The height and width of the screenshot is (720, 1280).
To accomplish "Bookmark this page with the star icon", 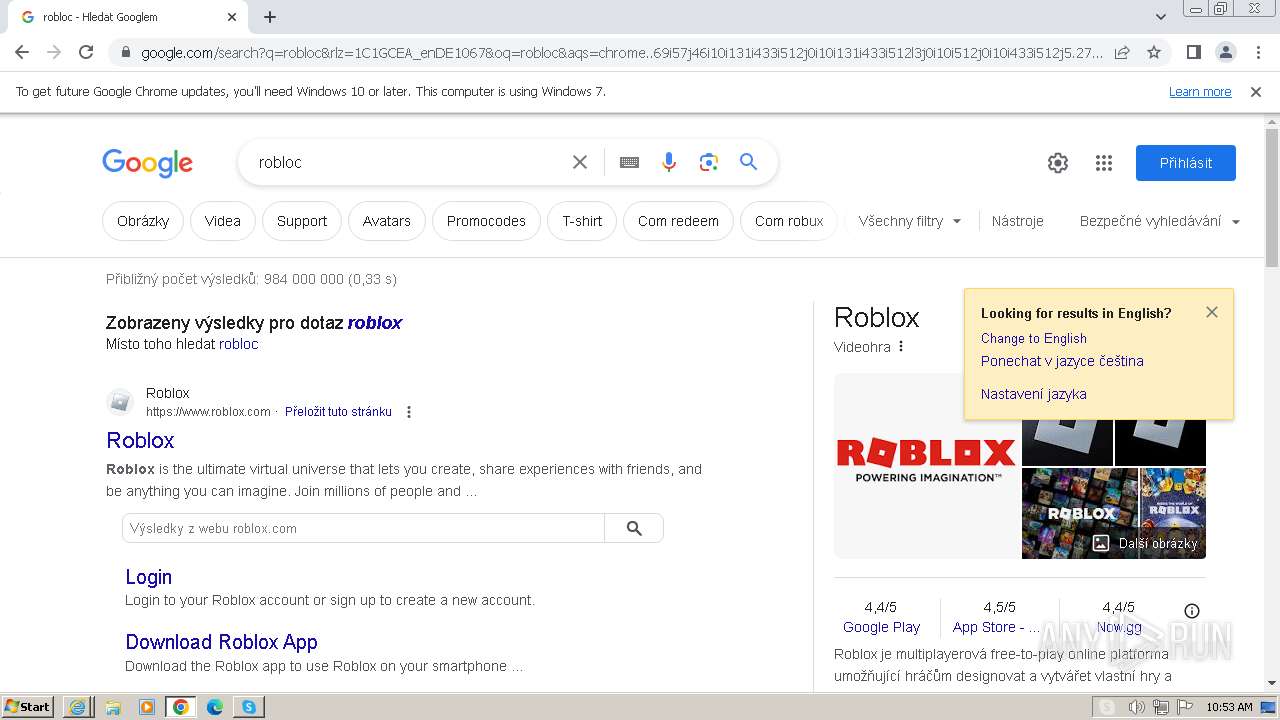I will click(x=1154, y=52).
